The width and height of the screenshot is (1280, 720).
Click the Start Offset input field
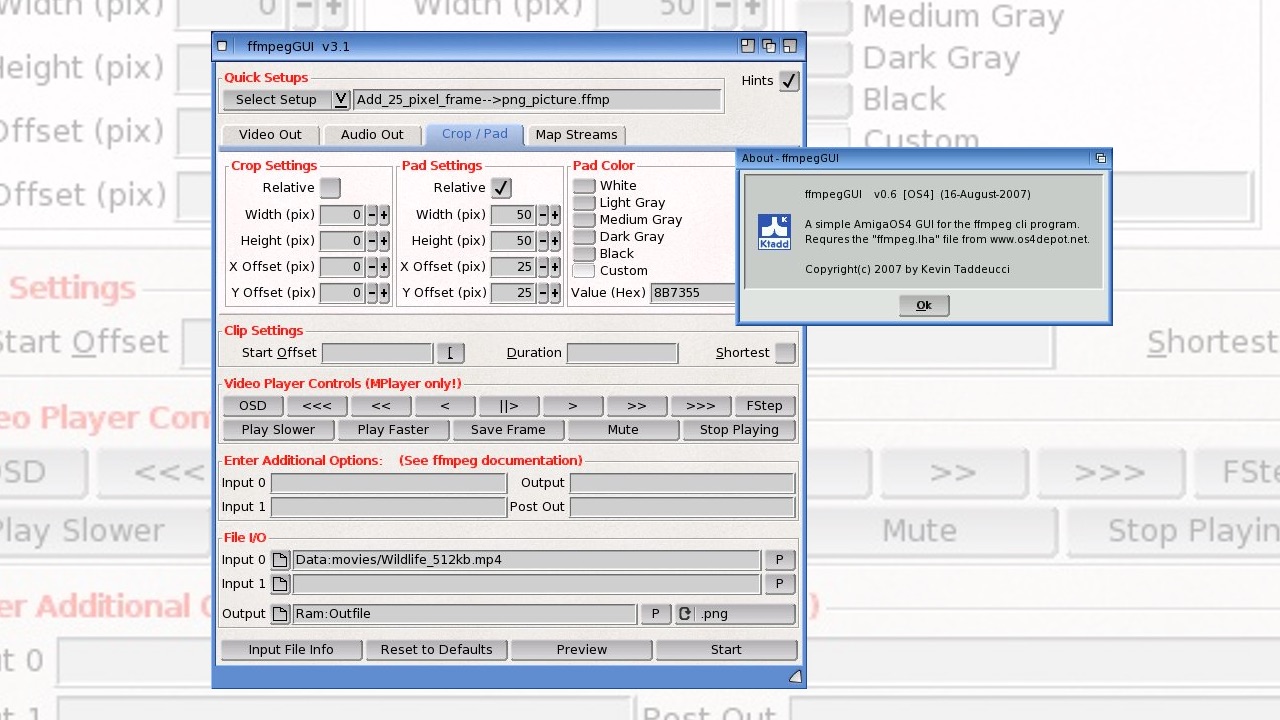pos(377,353)
